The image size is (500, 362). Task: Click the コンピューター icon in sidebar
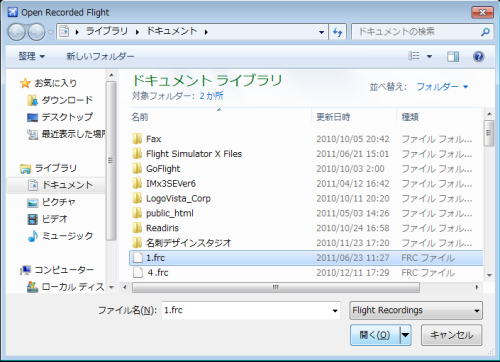pyautogui.click(x=25, y=270)
